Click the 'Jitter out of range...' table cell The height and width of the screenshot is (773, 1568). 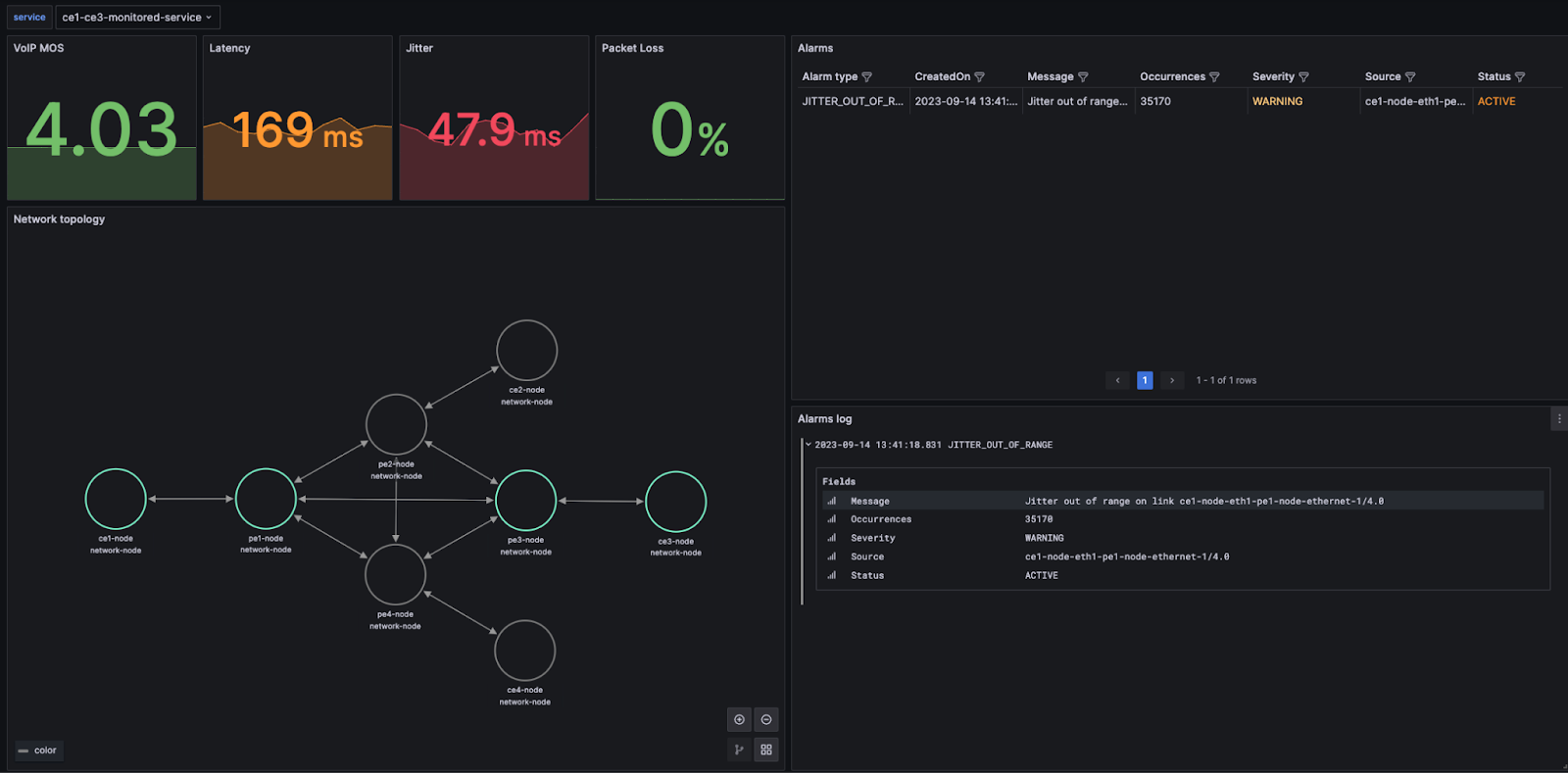click(1077, 101)
